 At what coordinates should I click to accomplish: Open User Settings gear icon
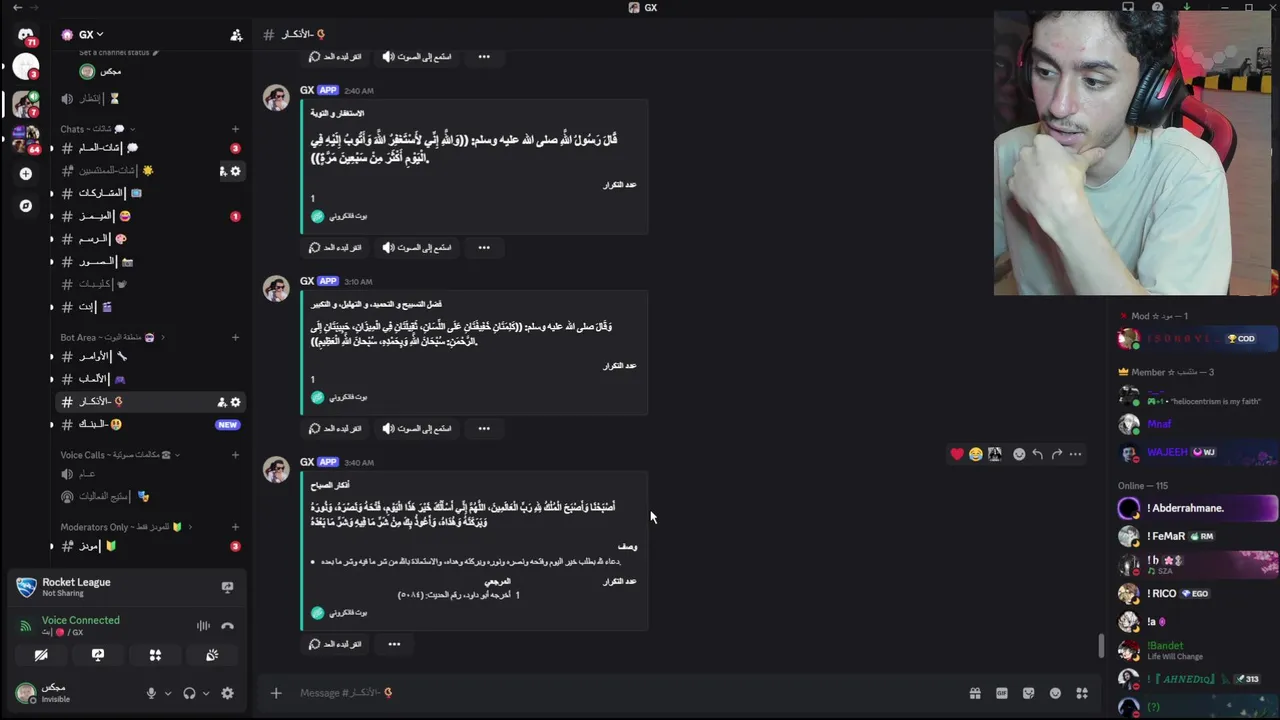coord(227,693)
